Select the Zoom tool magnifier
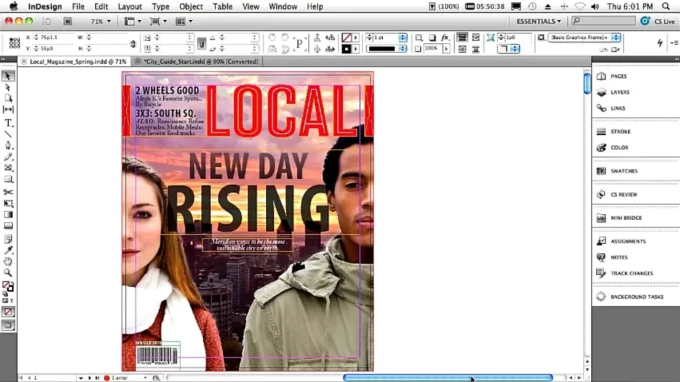This screenshot has height=382, width=680. (8, 273)
